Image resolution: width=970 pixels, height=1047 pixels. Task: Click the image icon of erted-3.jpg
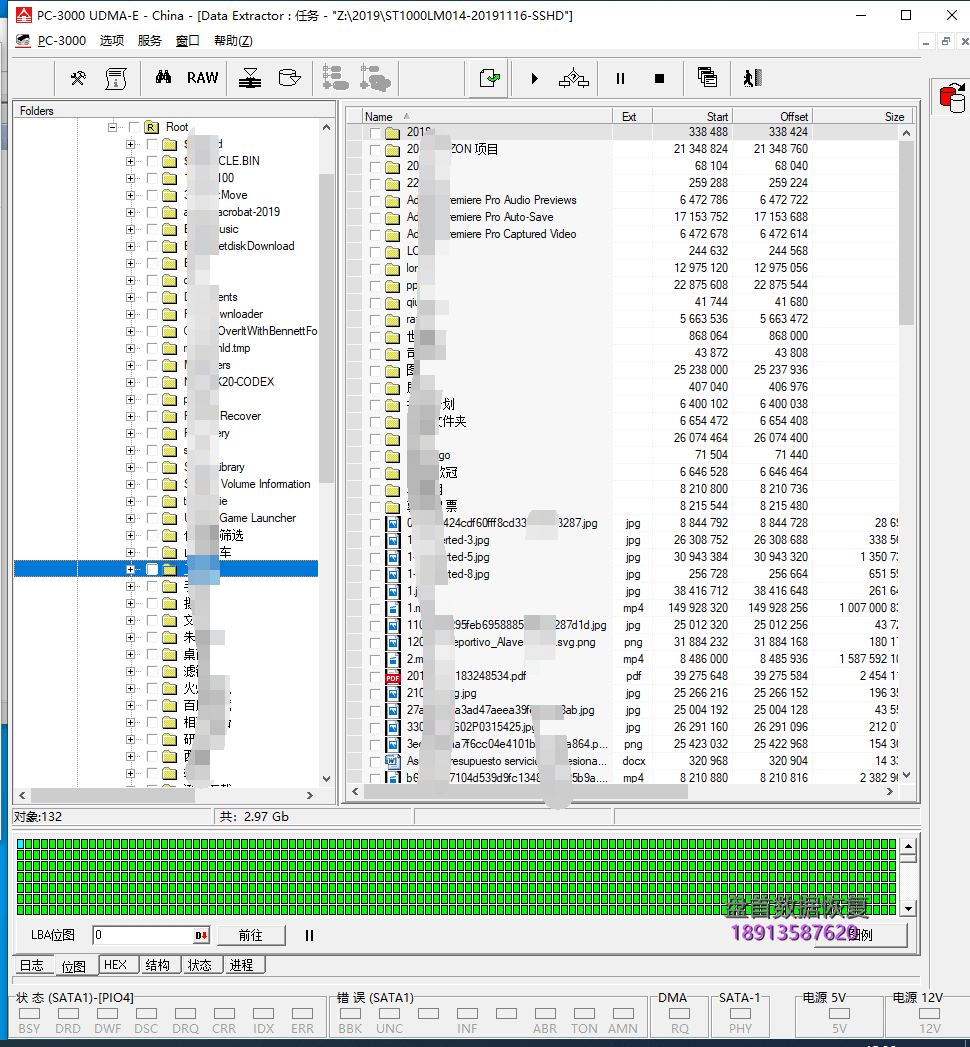pos(393,540)
